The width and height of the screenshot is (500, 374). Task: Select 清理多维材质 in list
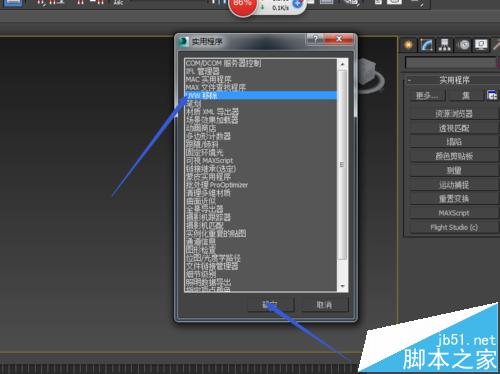point(261,193)
